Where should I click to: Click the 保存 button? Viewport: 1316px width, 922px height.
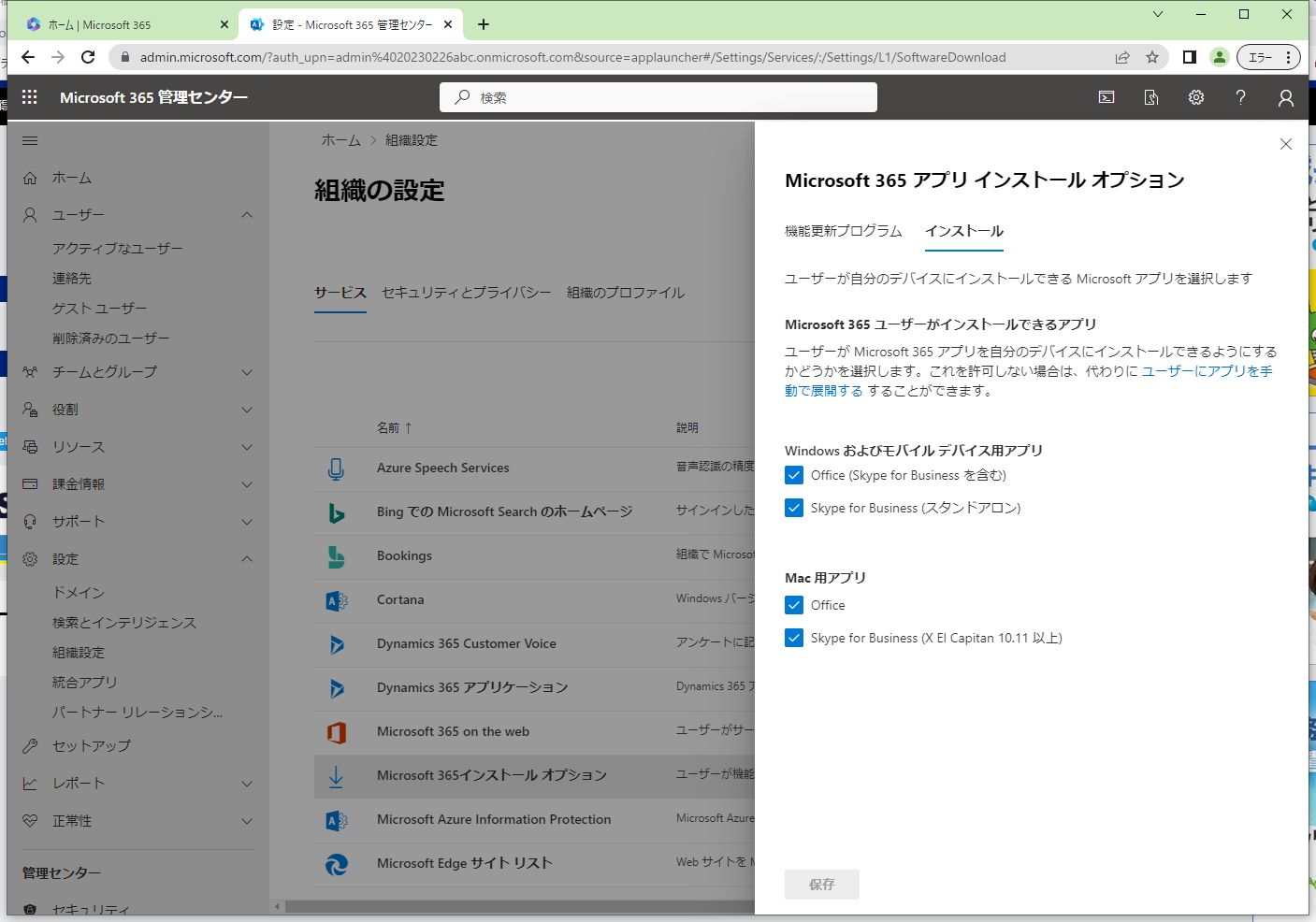[x=822, y=884]
